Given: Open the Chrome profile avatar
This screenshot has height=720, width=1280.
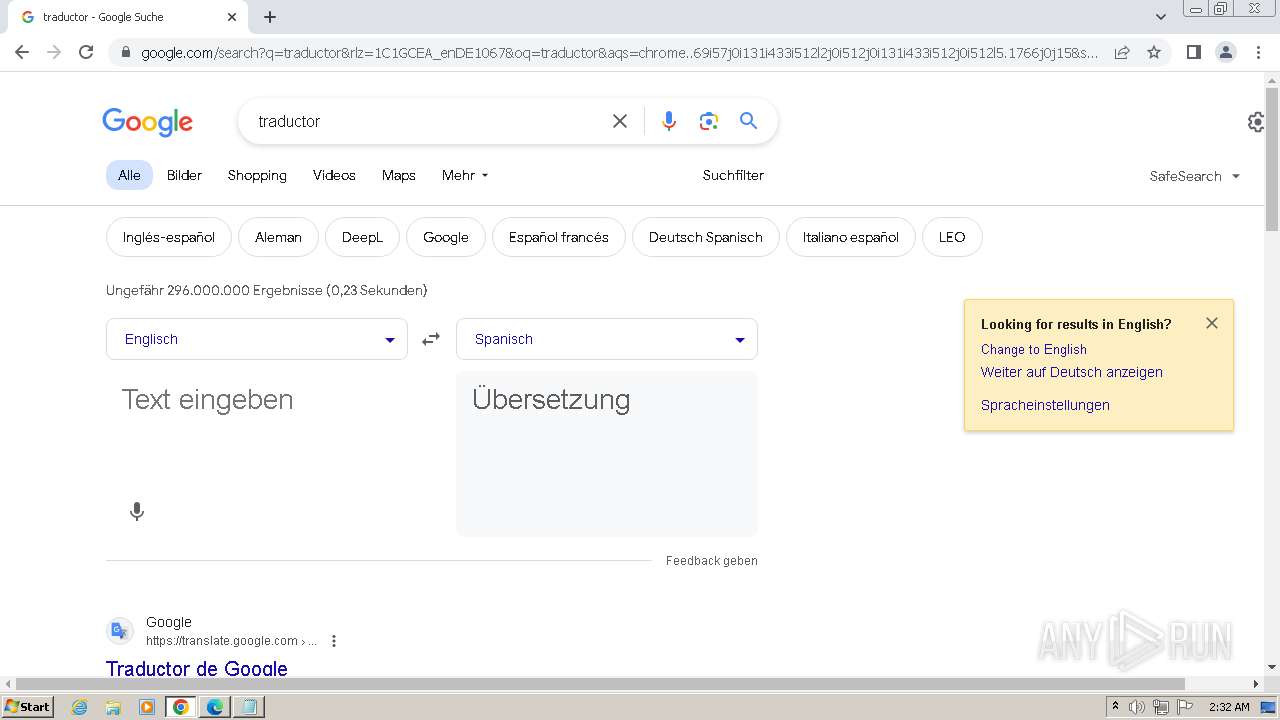Looking at the screenshot, I should click(x=1226, y=52).
